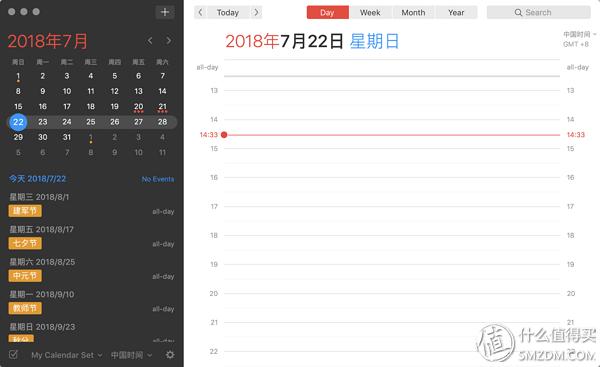Select July 31 in mini calendar
Image resolution: width=600 pixels, height=367 pixels.
pos(67,137)
